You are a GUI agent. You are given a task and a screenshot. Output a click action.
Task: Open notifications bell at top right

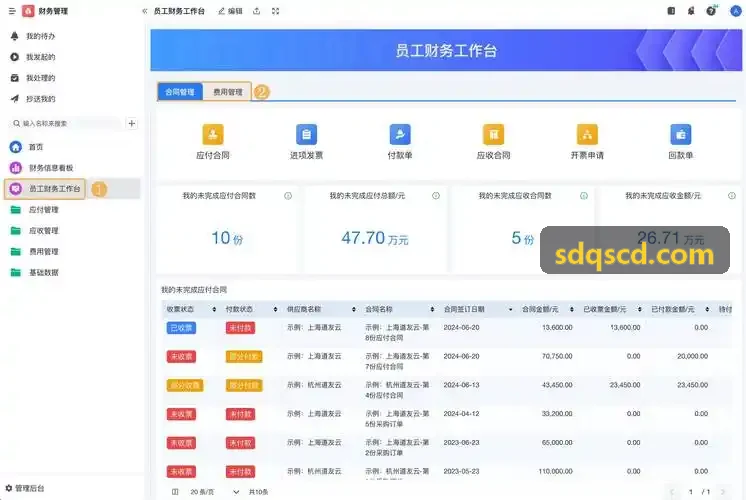point(691,10)
